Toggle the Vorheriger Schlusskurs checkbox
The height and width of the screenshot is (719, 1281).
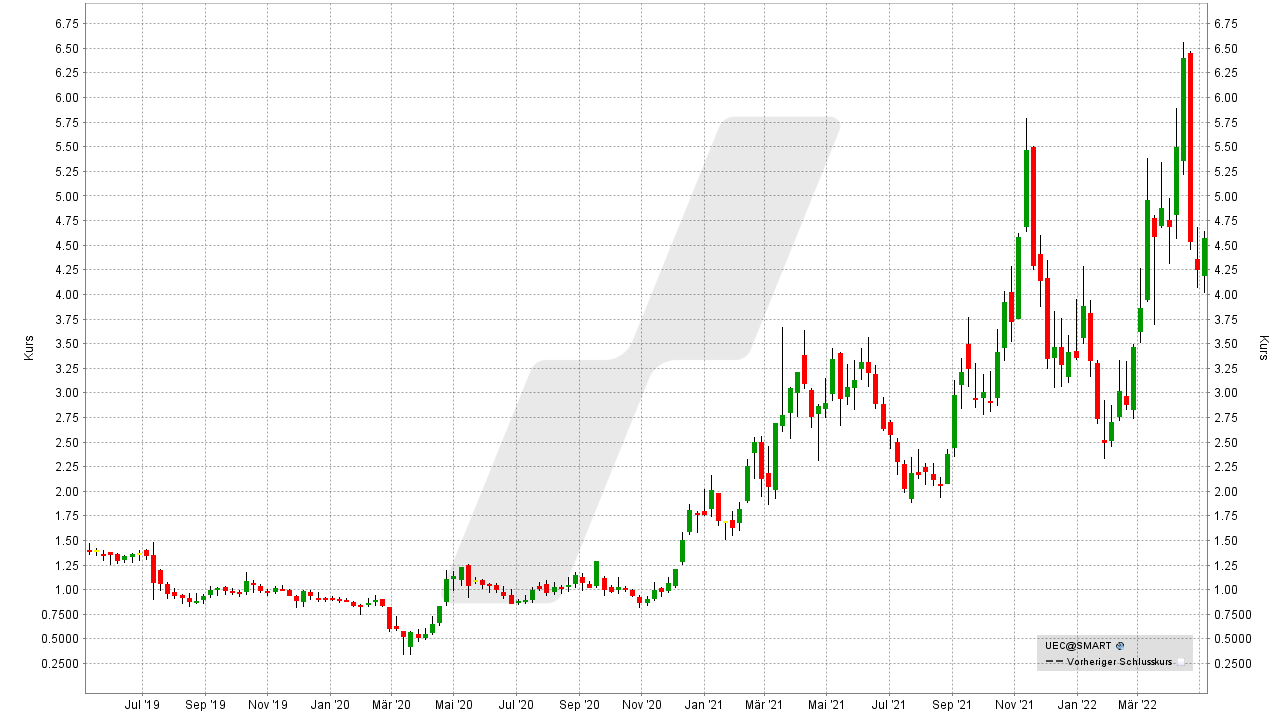point(1181,662)
